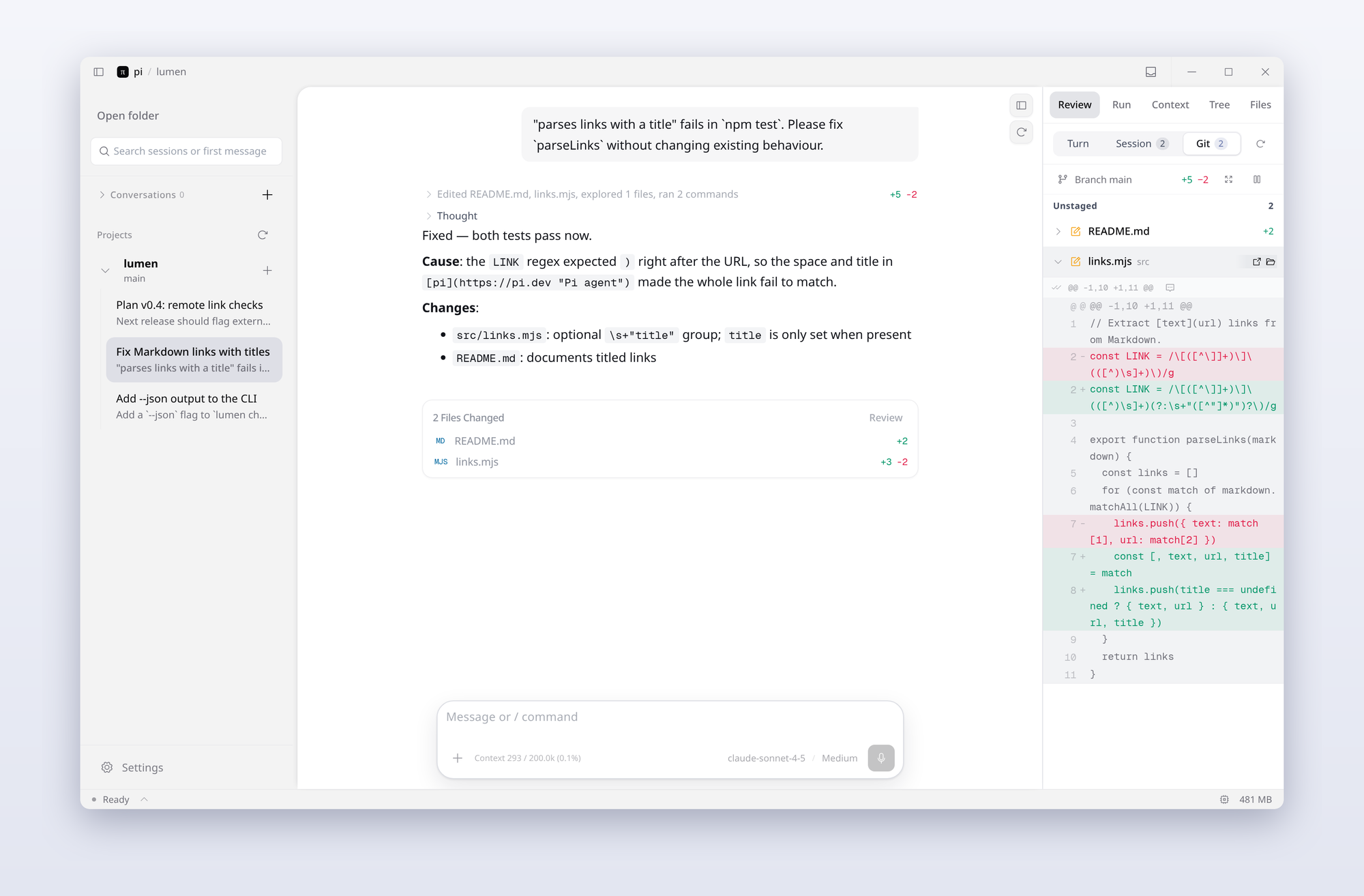Open links.mjs in external editor icon
Screen dimensions: 1364x896
click(x=1257, y=262)
